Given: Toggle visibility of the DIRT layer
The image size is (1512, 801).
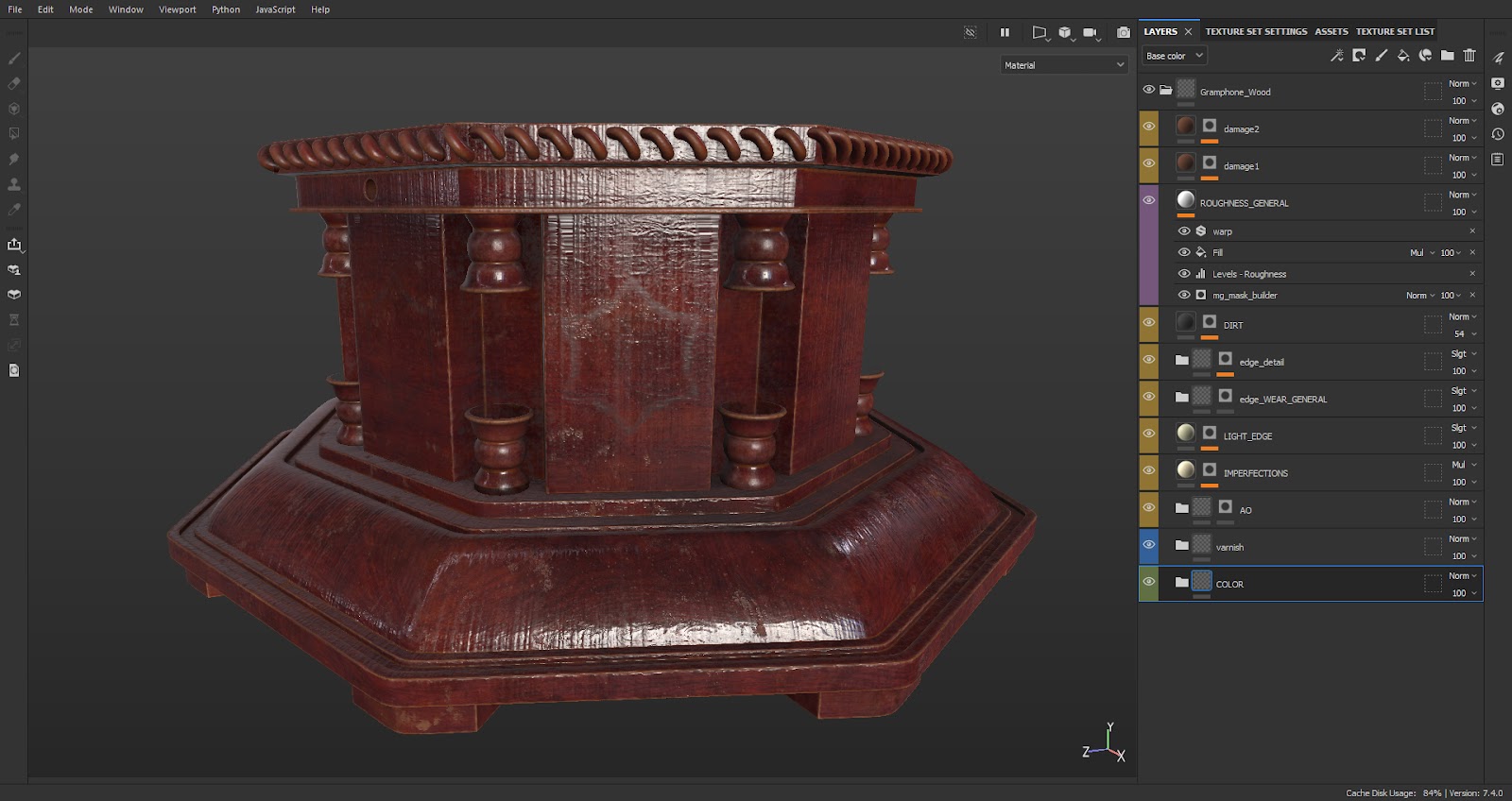Looking at the screenshot, I should (x=1149, y=323).
